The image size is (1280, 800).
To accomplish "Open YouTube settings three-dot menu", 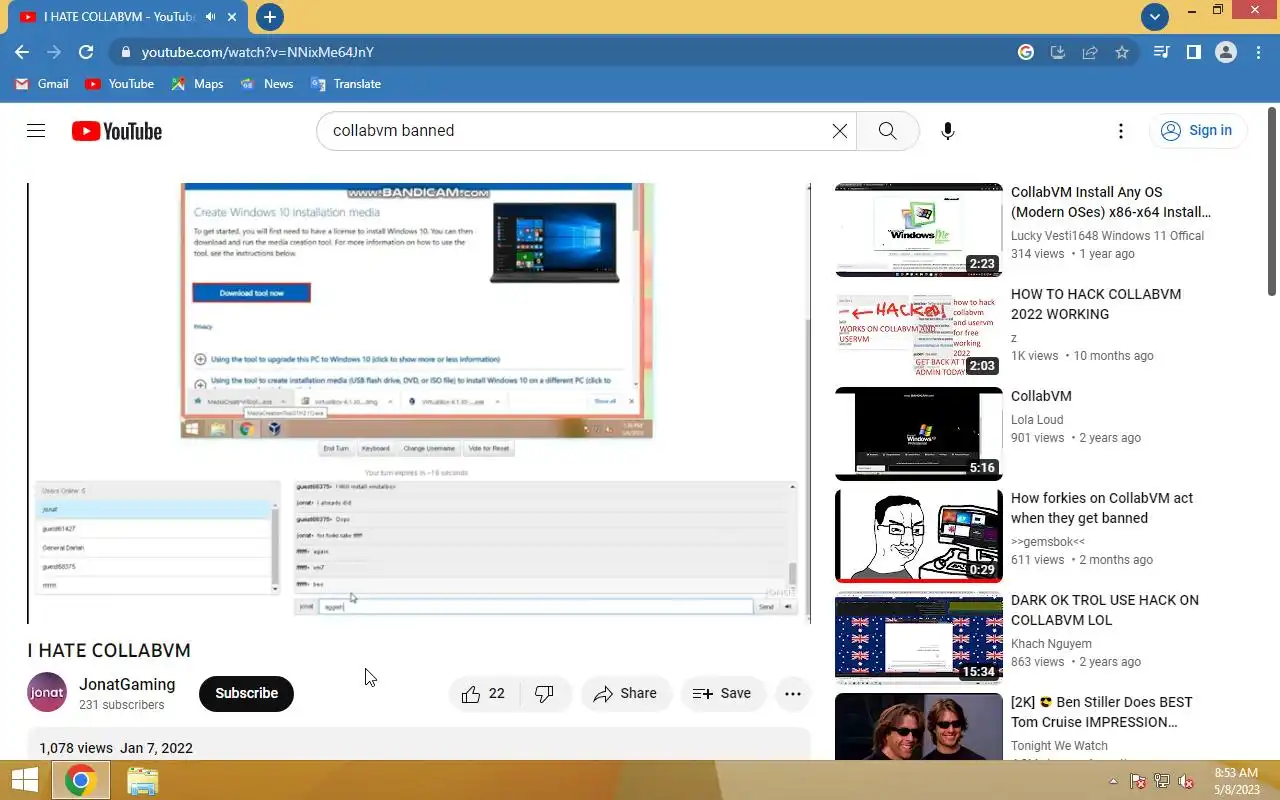I will click(x=1120, y=131).
